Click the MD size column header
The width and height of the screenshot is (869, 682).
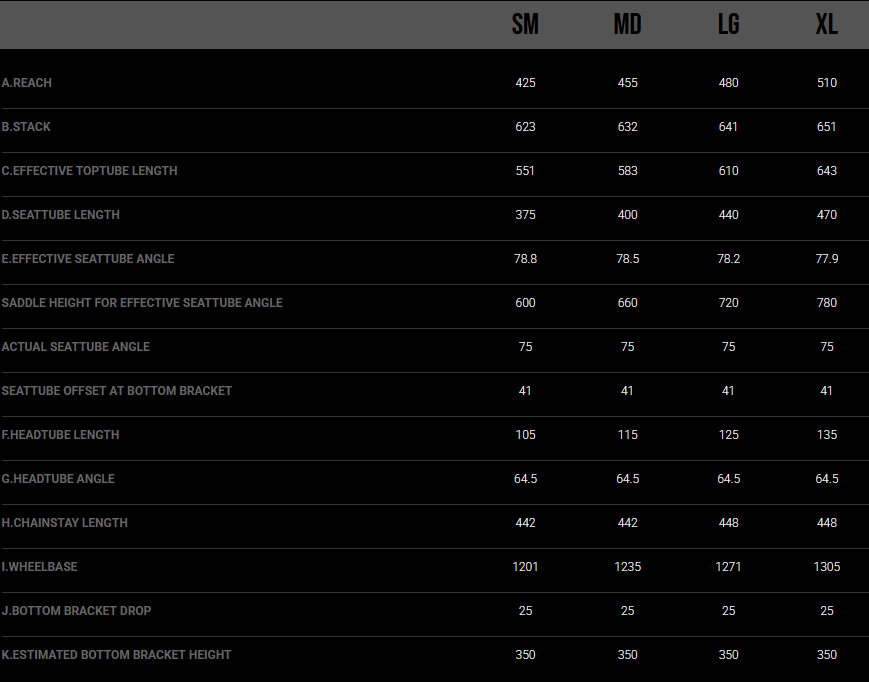click(627, 25)
